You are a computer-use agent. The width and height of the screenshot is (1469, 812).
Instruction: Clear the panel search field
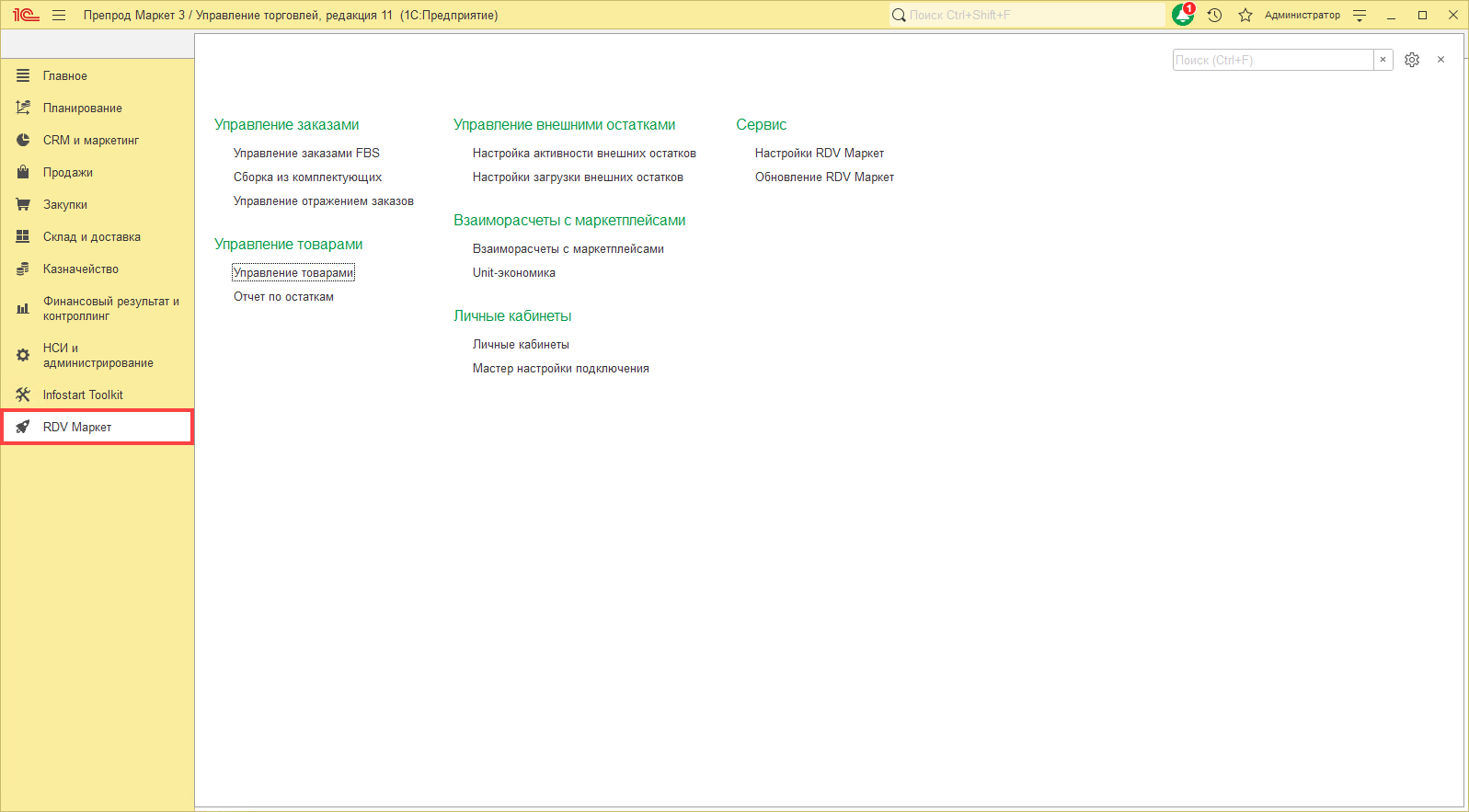(1383, 60)
